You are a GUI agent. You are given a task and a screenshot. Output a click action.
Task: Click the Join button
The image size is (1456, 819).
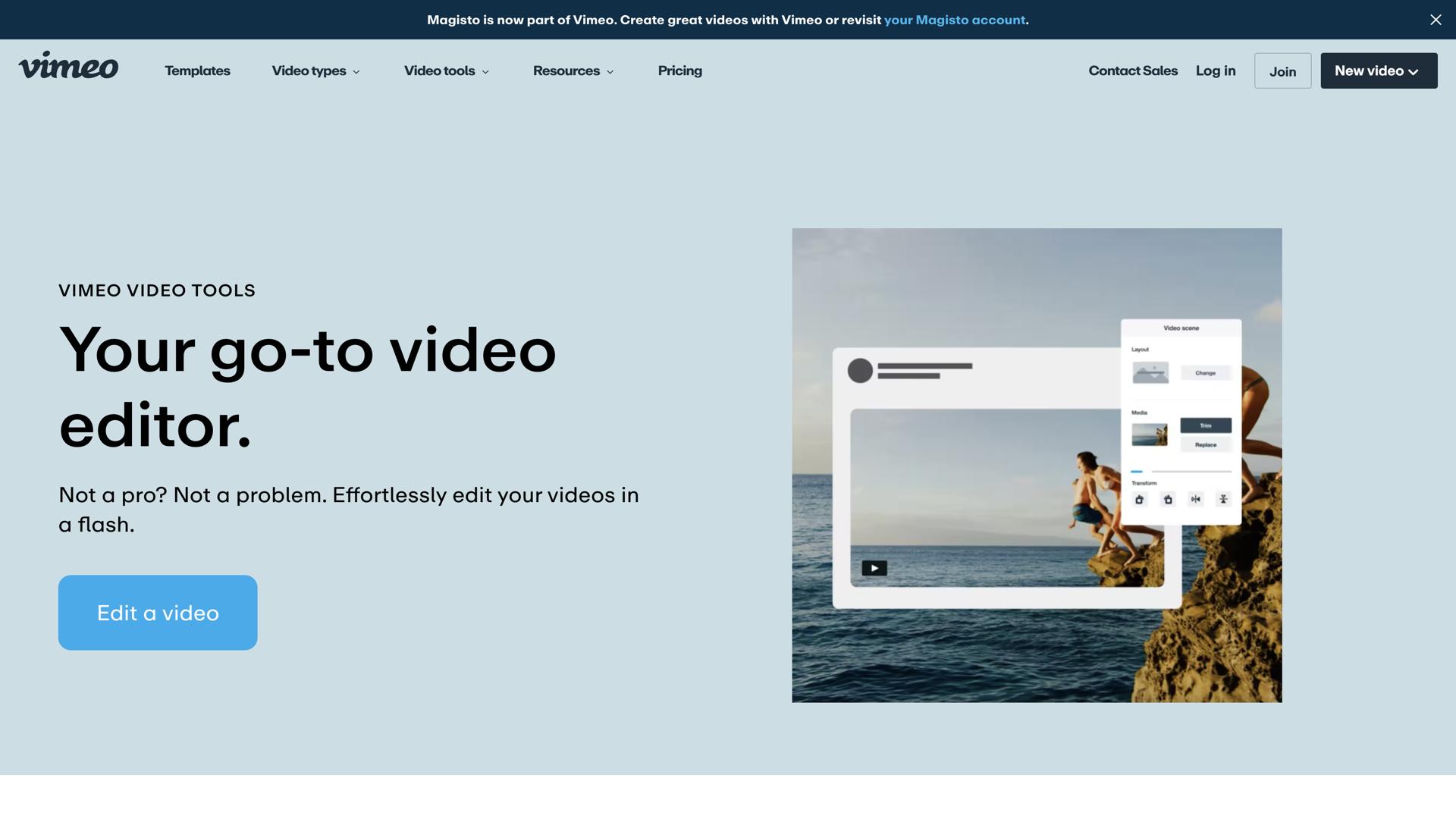[x=1282, y=71]
